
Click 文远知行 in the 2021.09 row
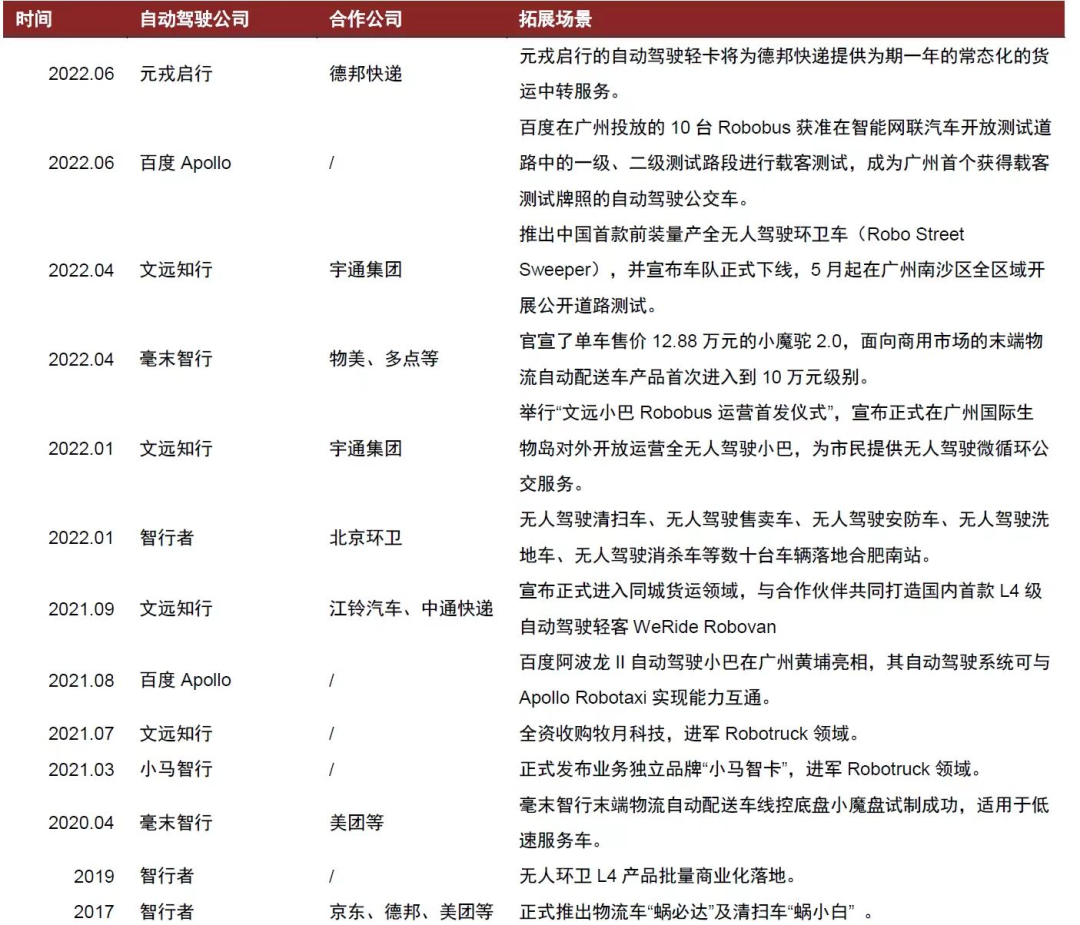(176, 609)
